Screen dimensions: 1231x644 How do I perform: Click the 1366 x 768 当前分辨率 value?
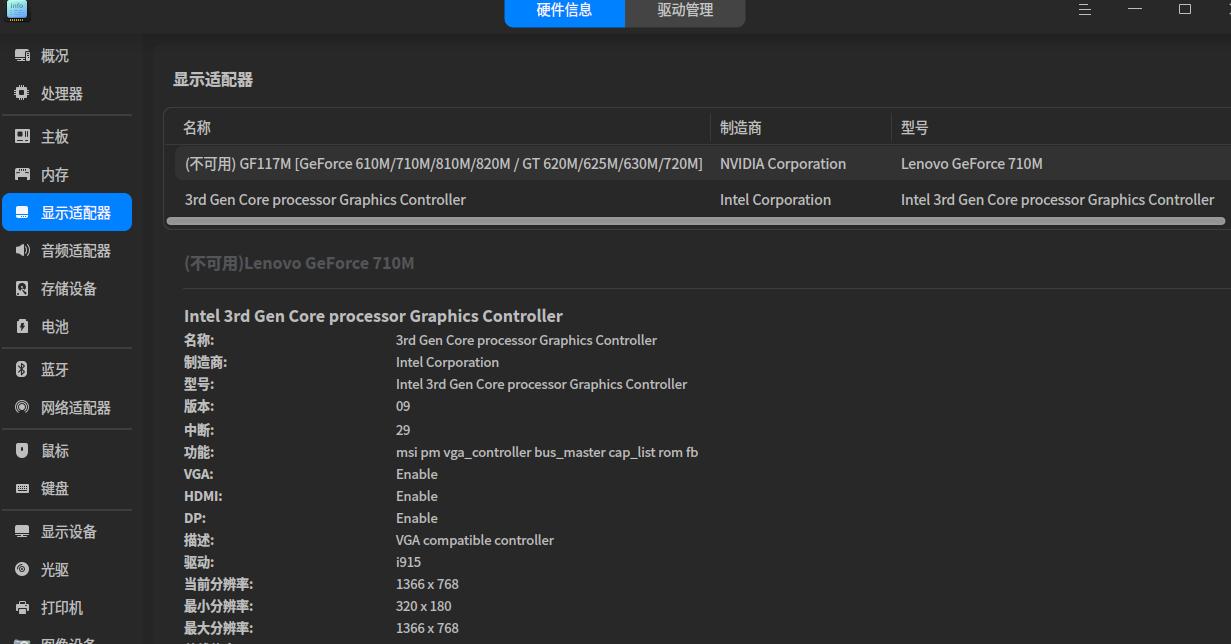click(427, 584)
